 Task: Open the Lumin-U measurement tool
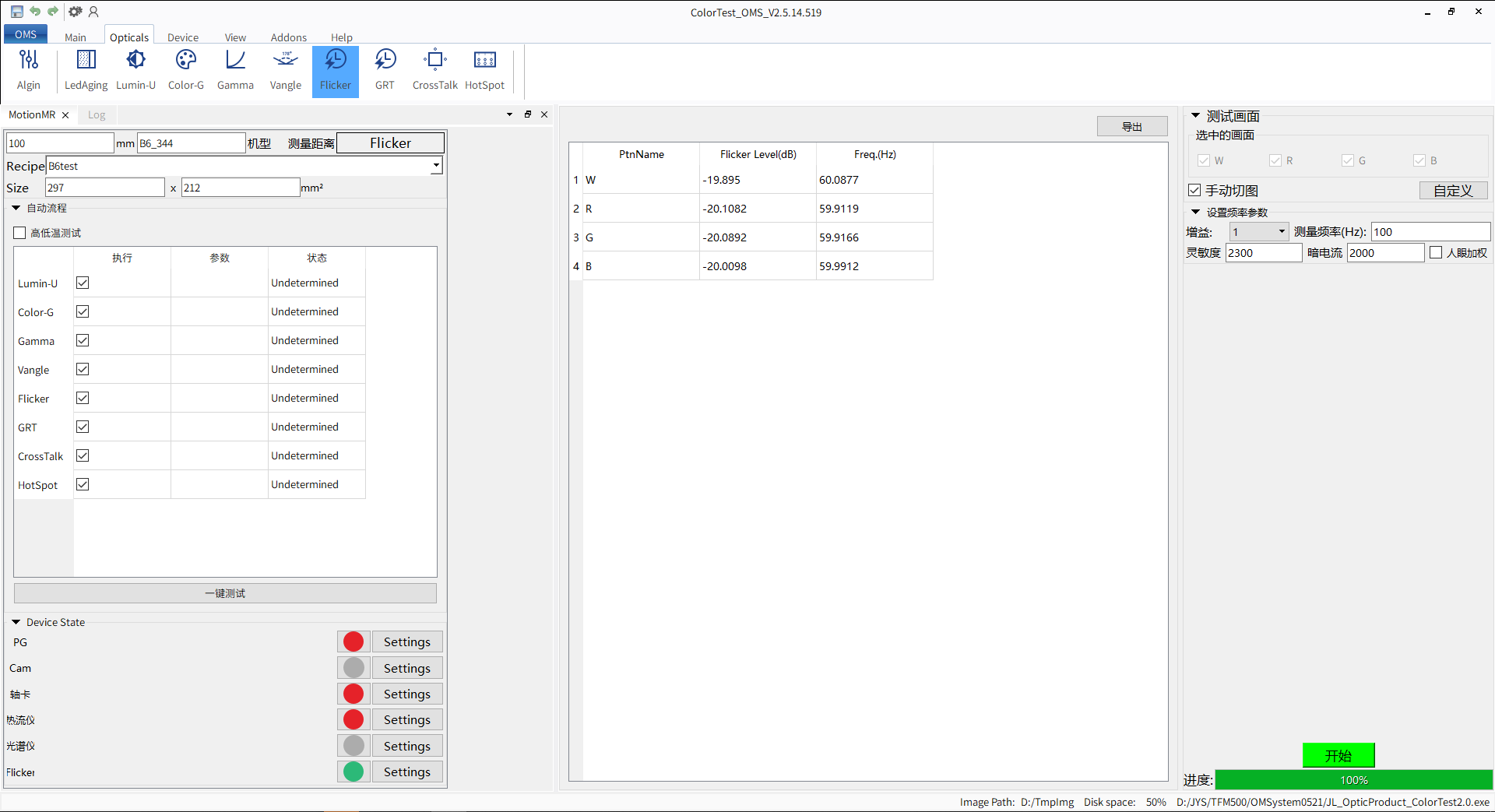tap(135, 70)
